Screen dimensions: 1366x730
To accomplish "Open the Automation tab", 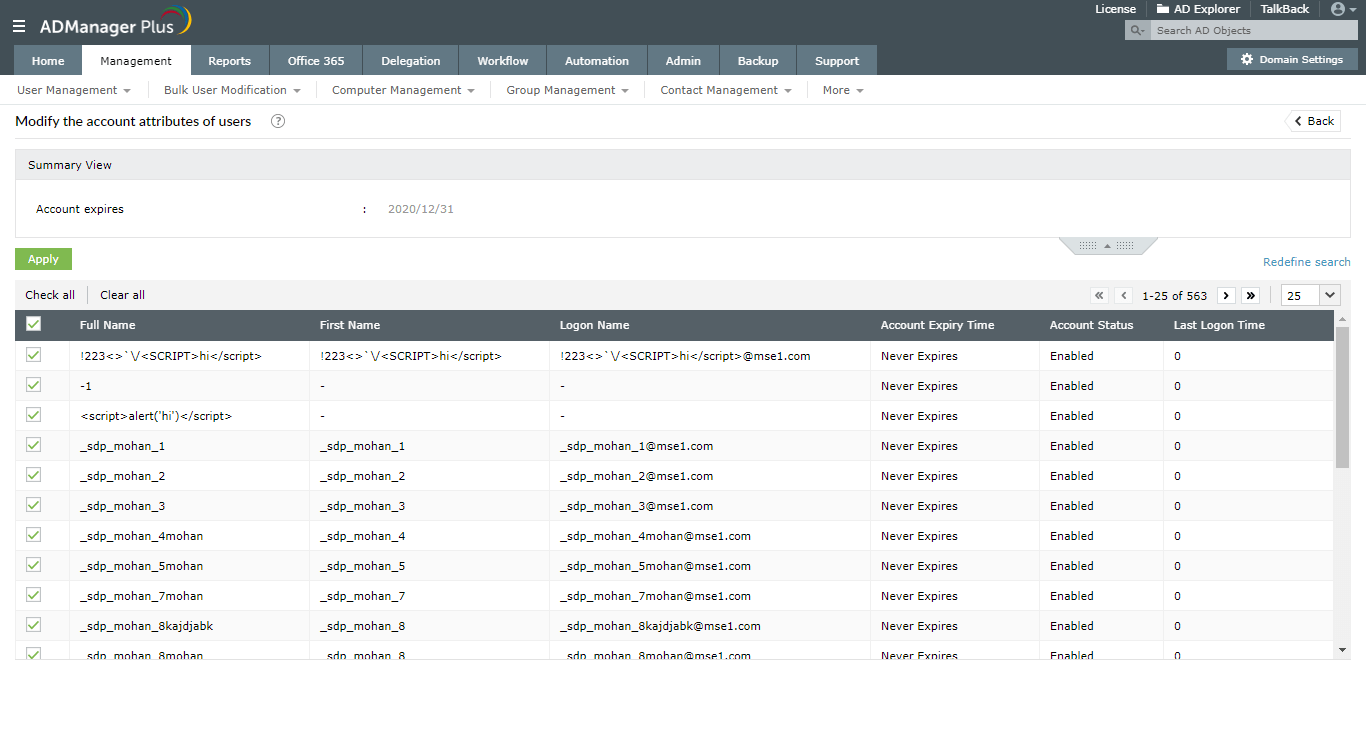I will pos(596,60).
